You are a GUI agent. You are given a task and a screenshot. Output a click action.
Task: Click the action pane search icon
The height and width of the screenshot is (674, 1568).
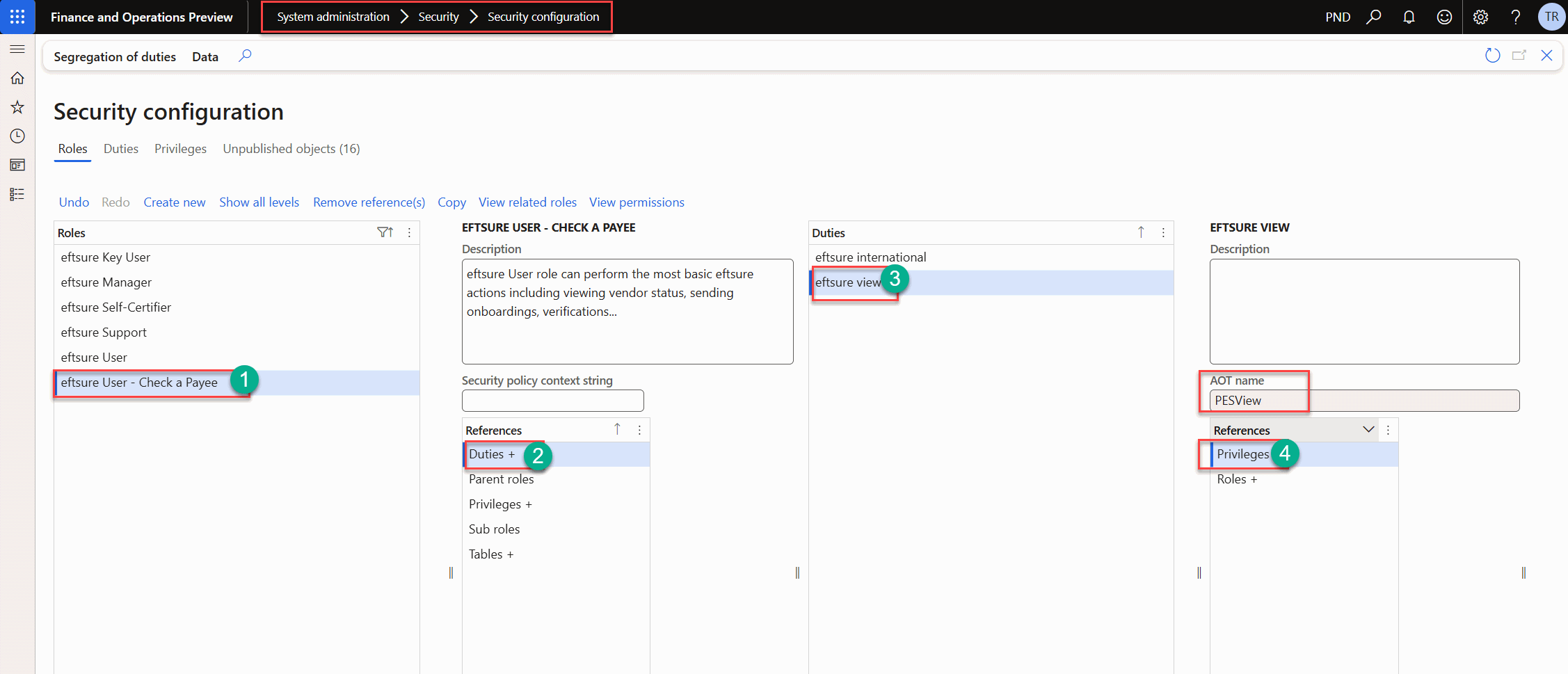245,56
